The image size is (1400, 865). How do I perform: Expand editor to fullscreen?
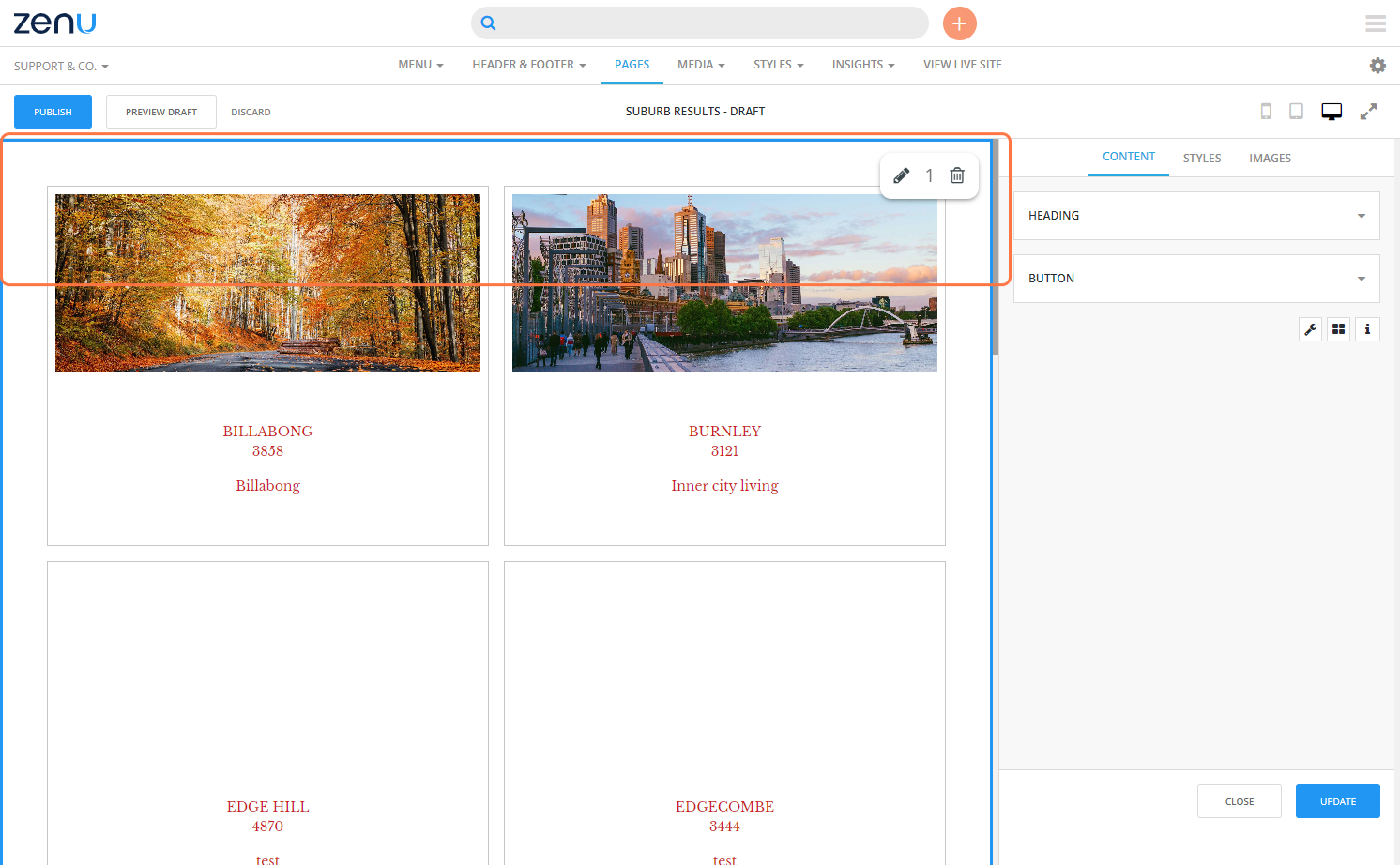coord(1369,112)
